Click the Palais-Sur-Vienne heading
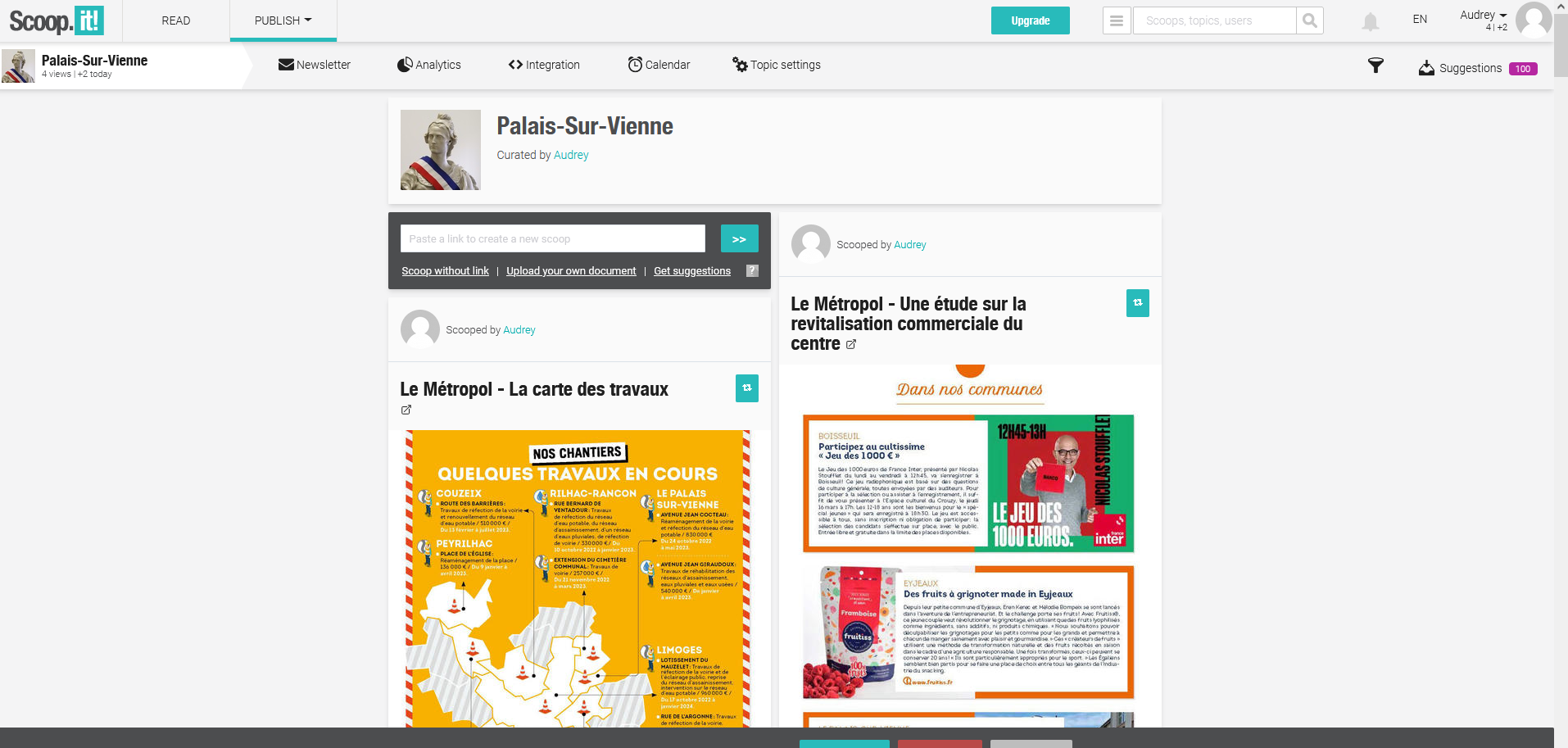The image size is (1568, 748). click(x=585, y=126)
